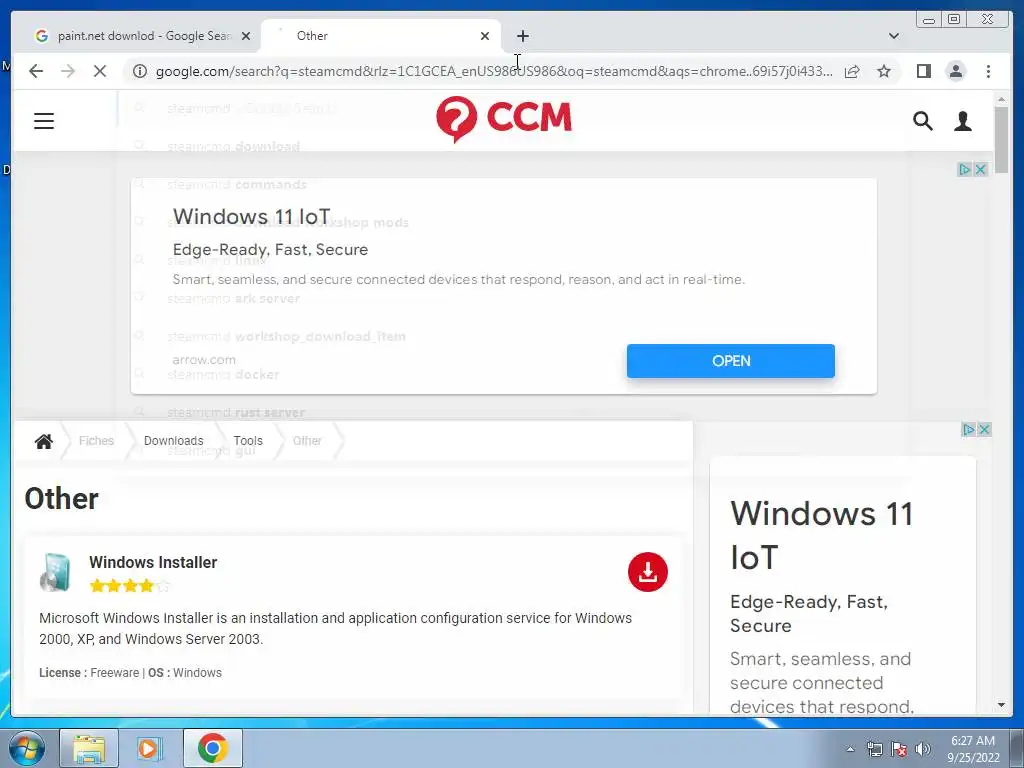This screenshot has width=1024, height=768.
Task: Click the scrollbar up arrow
Action: click(x=1001, y=99)
